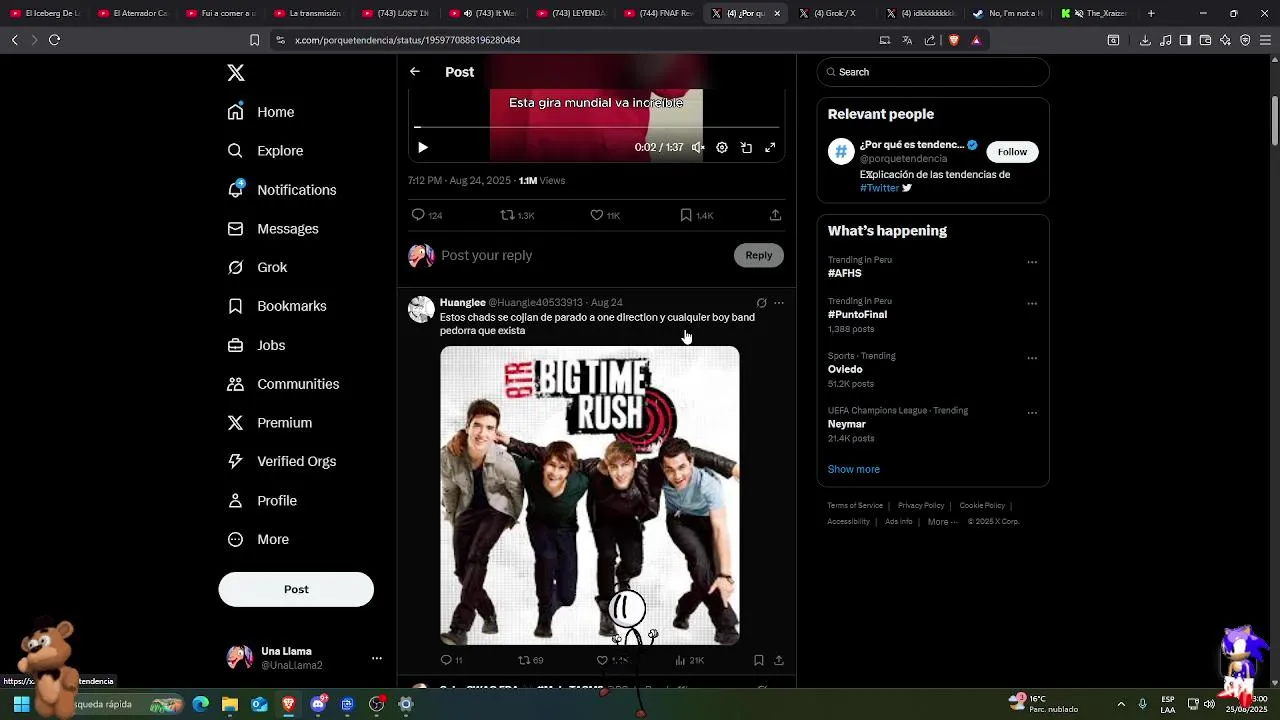Open Bookmarks in the sidebar
The image size is (1280, 720).
(277, 306)
